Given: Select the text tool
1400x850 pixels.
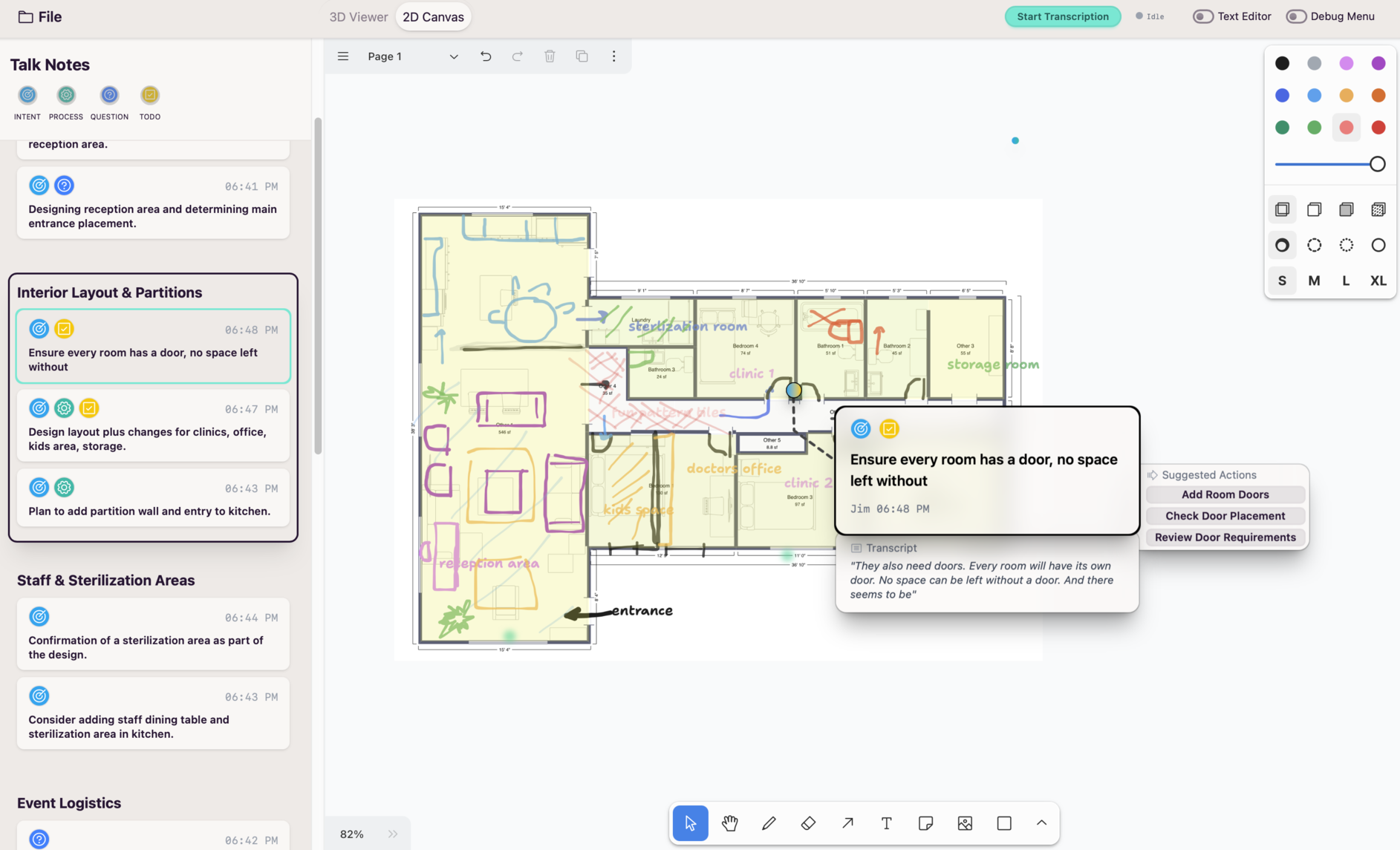Looking at the screenshot, I should pos(886,823).
